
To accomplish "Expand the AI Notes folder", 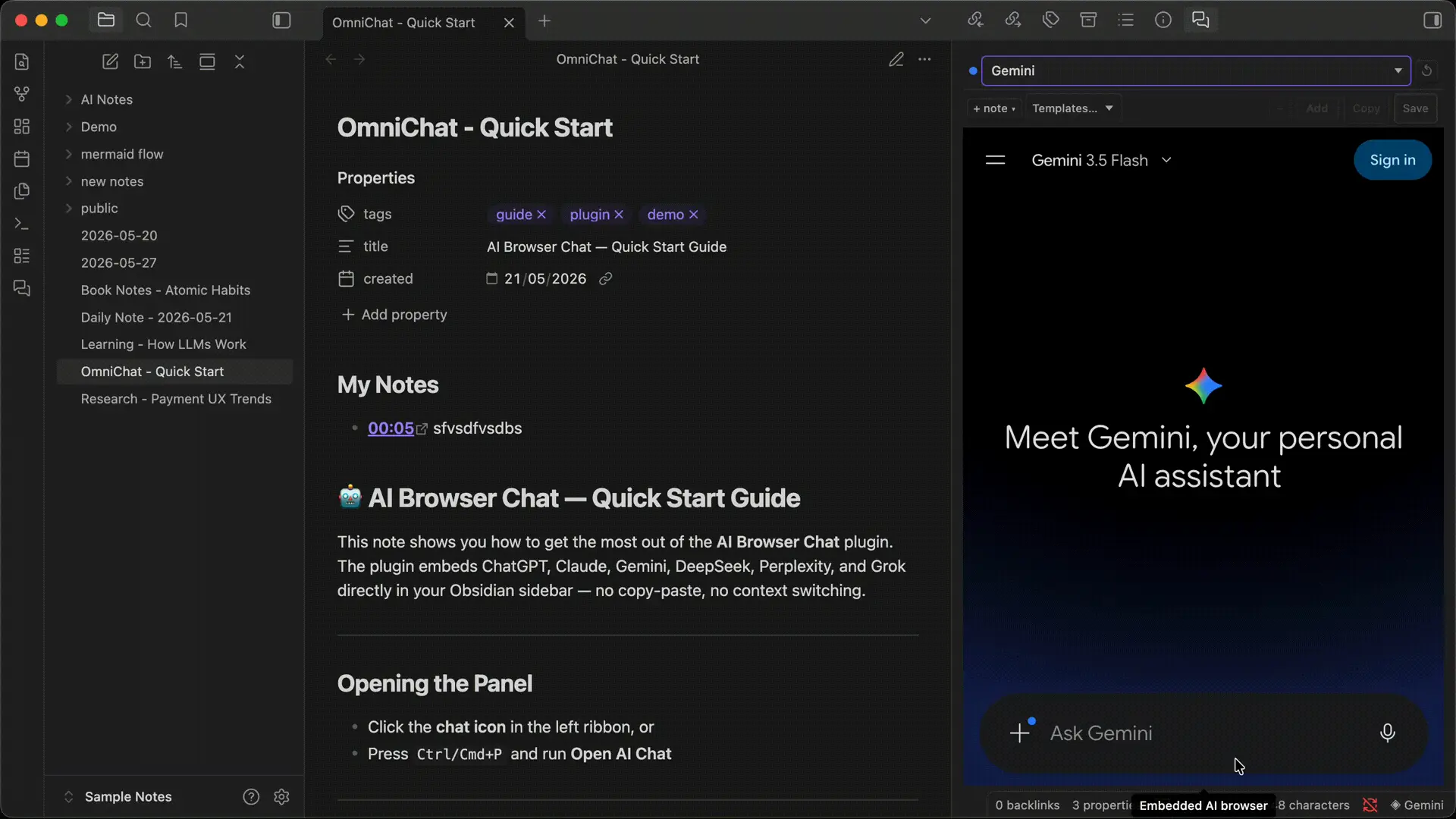I will [x=68, y=99].
